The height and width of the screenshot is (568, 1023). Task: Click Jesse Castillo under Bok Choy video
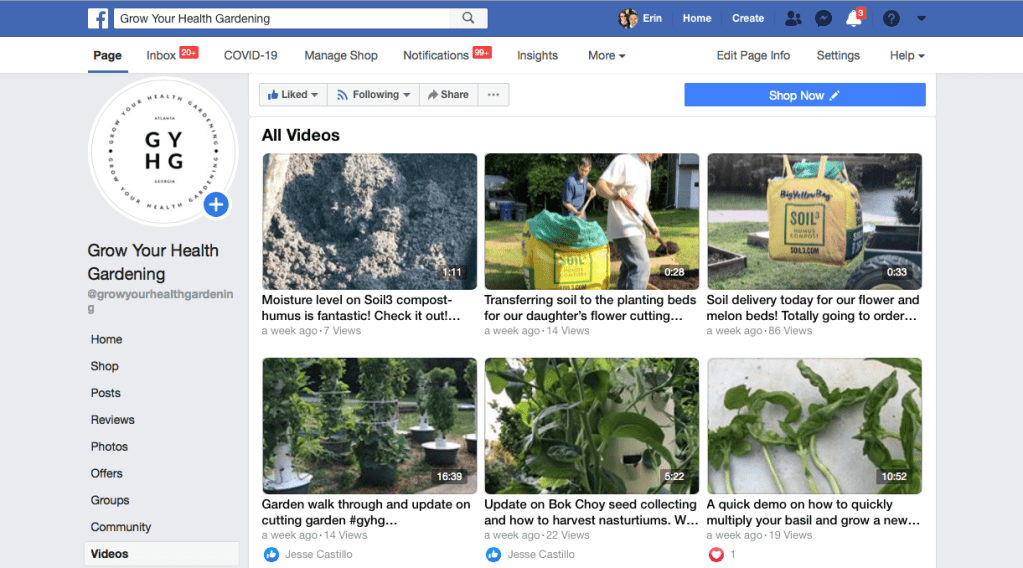click(541, 554)
